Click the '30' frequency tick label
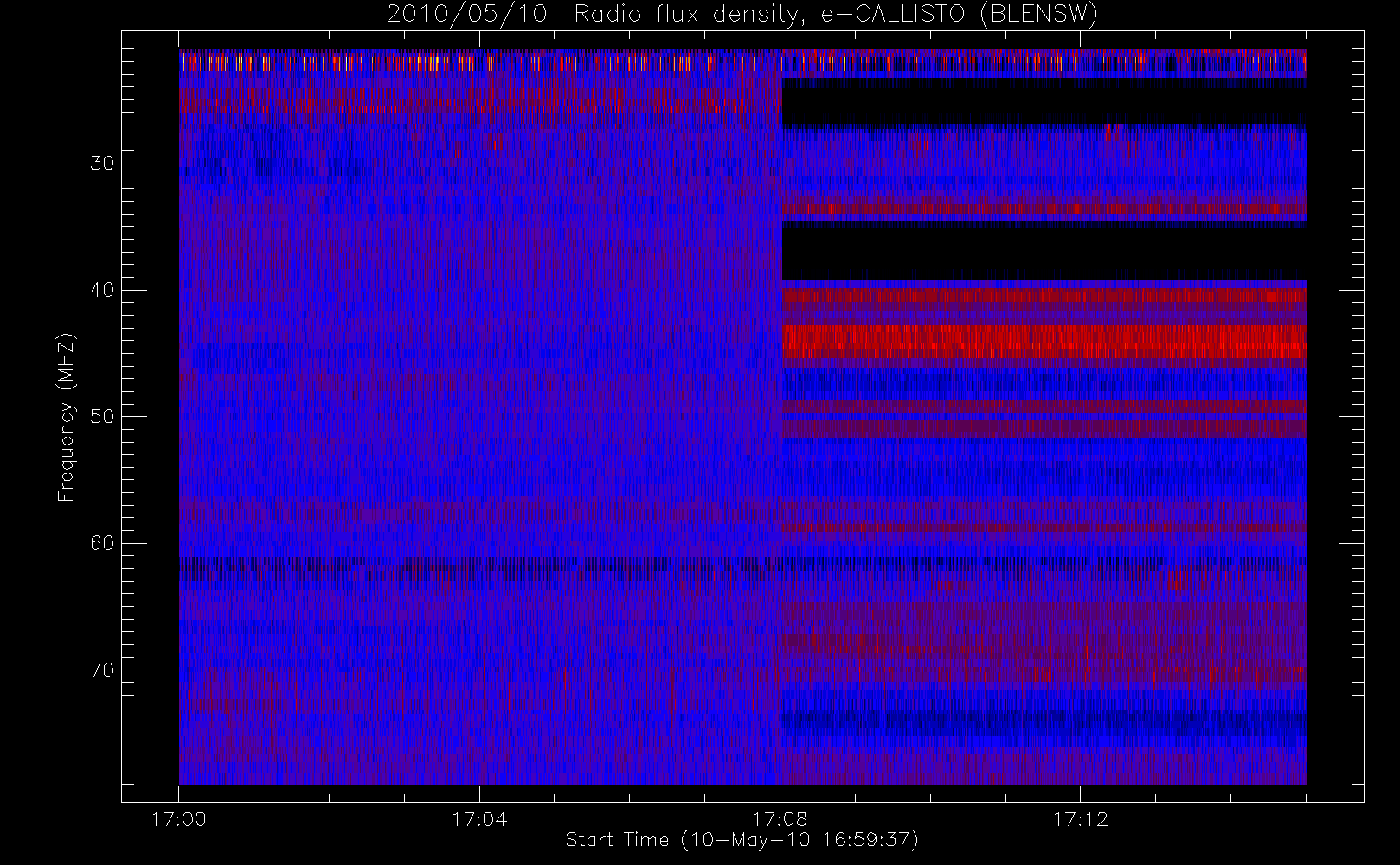Viewport: 1400px width, 865px height. (x=102, y=163)
